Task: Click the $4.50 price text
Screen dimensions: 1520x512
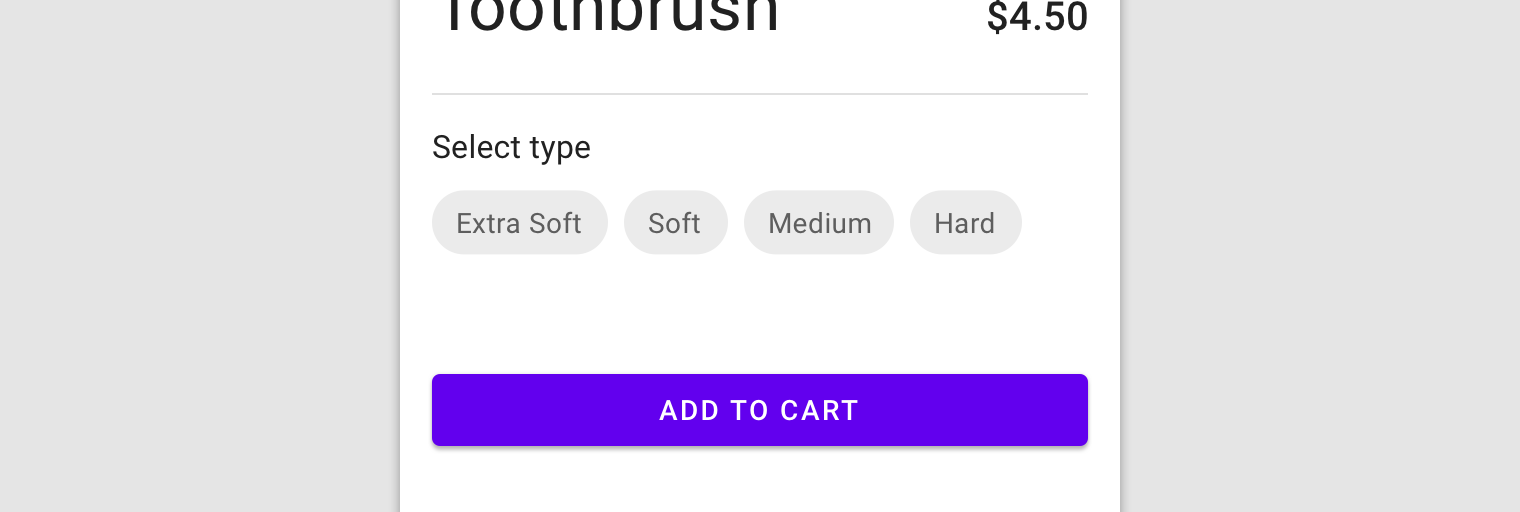Action: 1037,17
